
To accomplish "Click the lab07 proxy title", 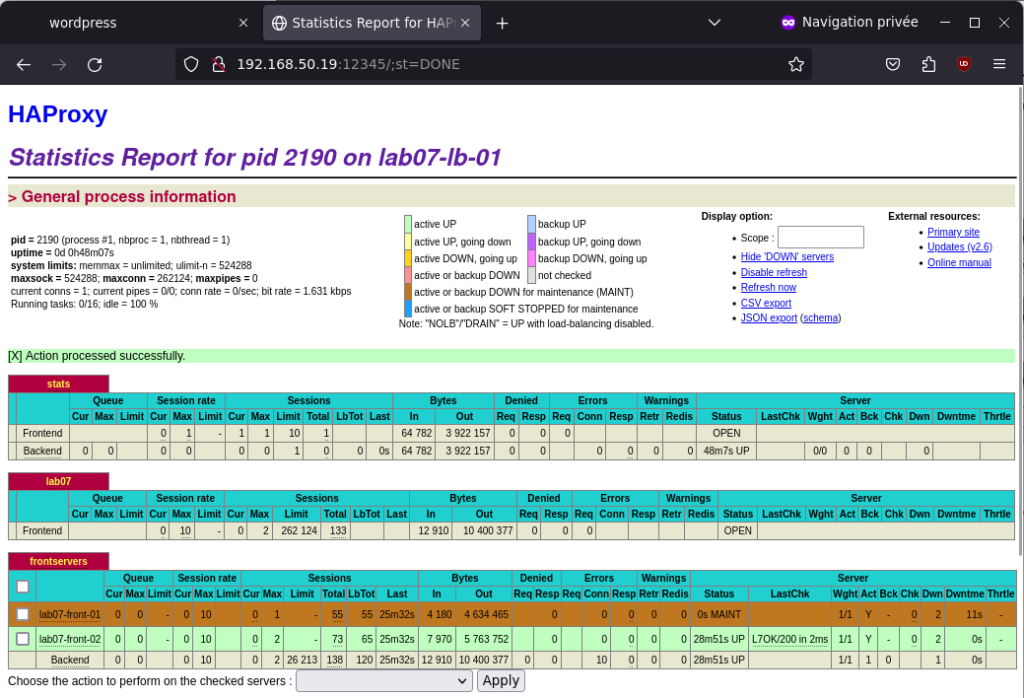I will point(58,481).
